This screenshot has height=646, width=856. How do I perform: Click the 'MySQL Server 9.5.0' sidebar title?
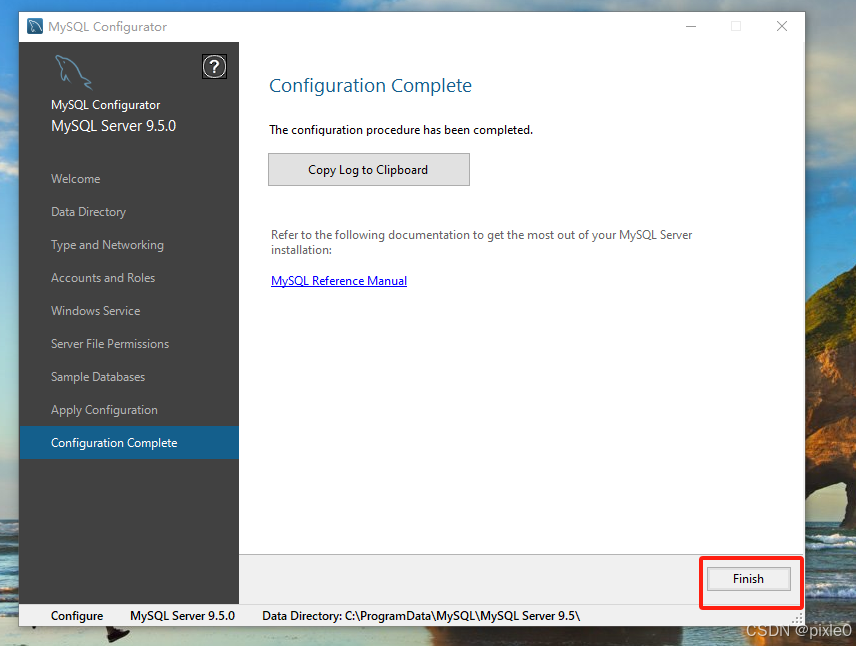coord(114,126)
